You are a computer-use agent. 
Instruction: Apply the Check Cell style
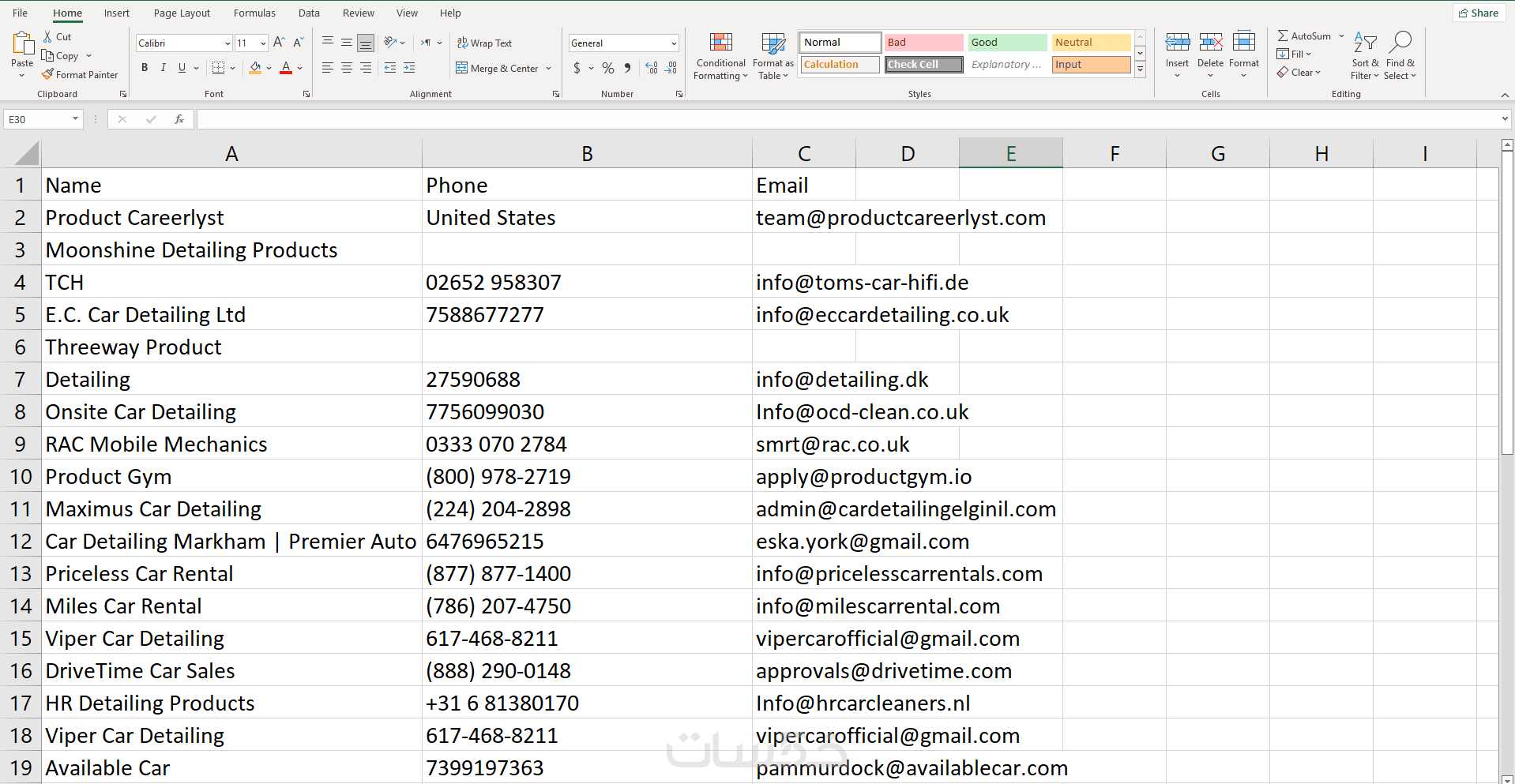924,64
